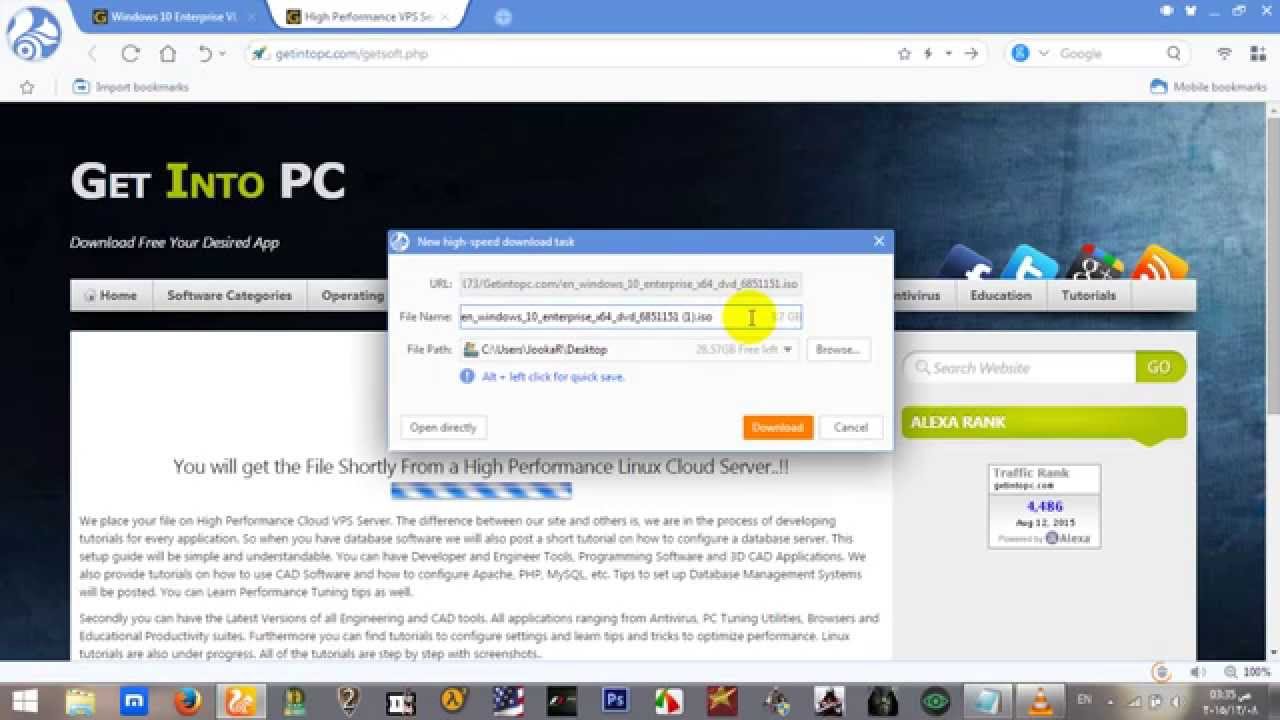Image resolution: width=1280 pixels, height=720 pixels.
Task: Open Home in site navigation
Action: (x=111, y=295)
